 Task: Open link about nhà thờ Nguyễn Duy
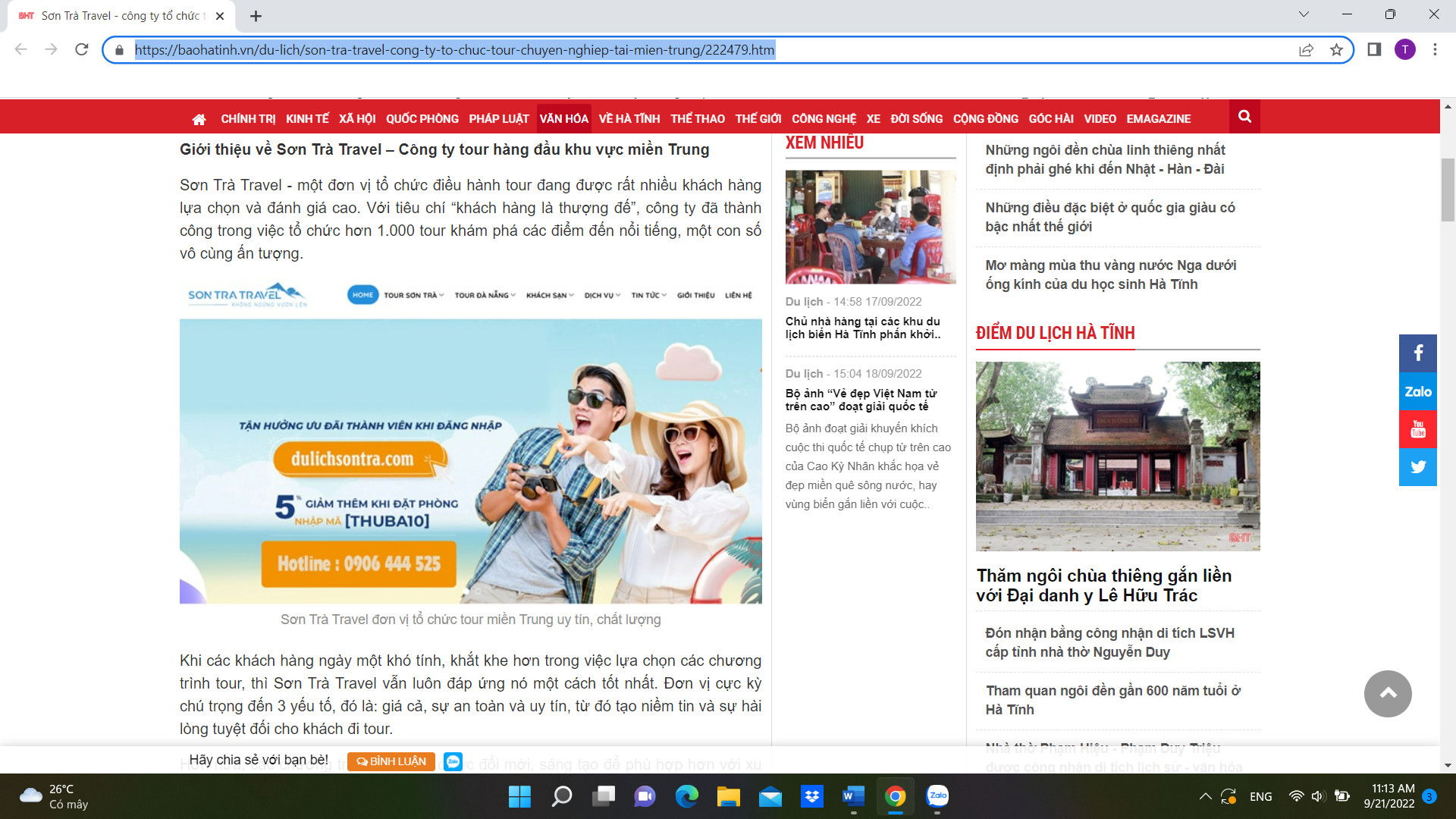[1109, 642]
